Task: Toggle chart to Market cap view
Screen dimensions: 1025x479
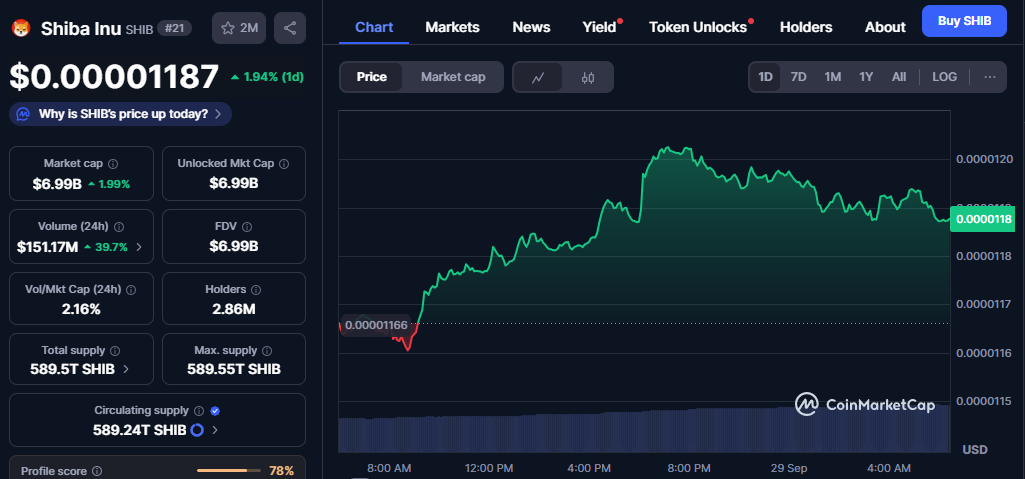Action: (x=453, y=77)
